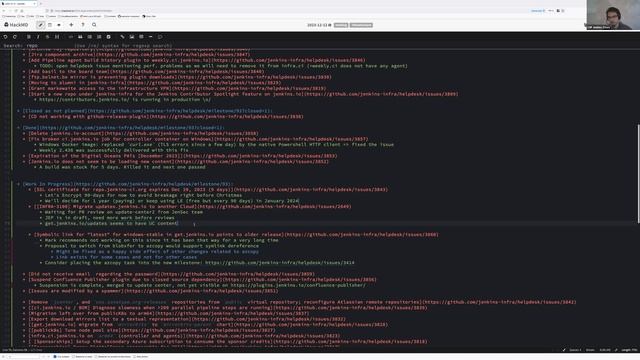
Task: Click the 'Add basil to the board team' line
Action: pos(146,71)
